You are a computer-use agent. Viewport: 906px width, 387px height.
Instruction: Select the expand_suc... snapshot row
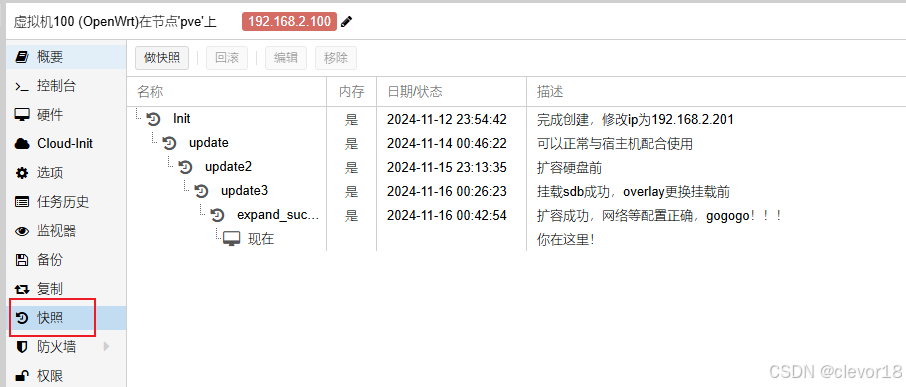click(516, 215)
